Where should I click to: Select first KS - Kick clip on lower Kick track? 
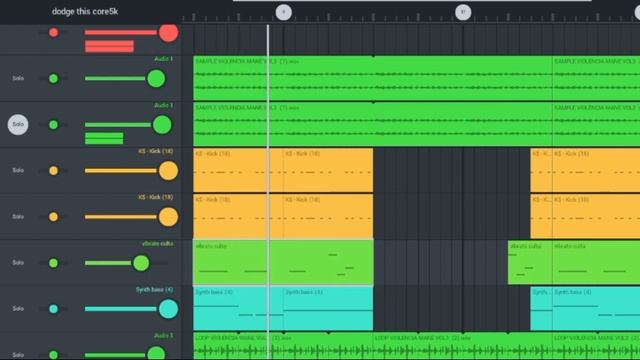[x=238, y=216]
